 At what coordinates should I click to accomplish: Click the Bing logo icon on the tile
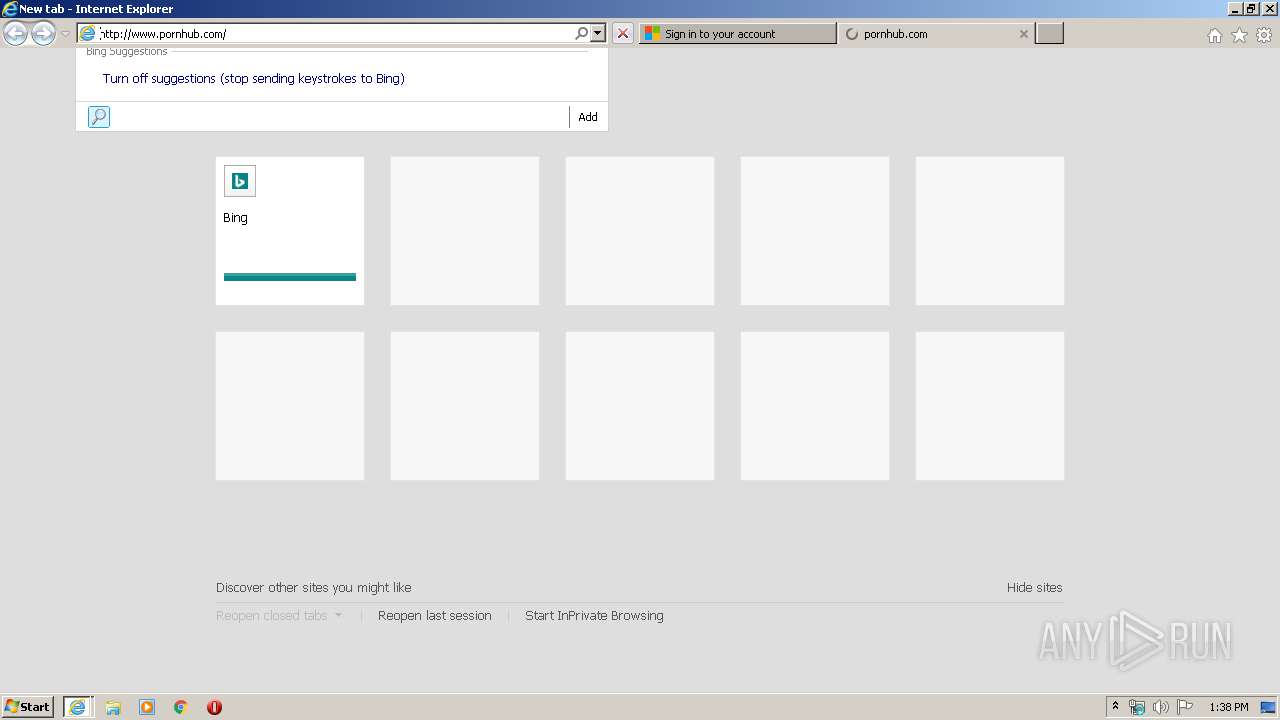(x=240, y=181)
